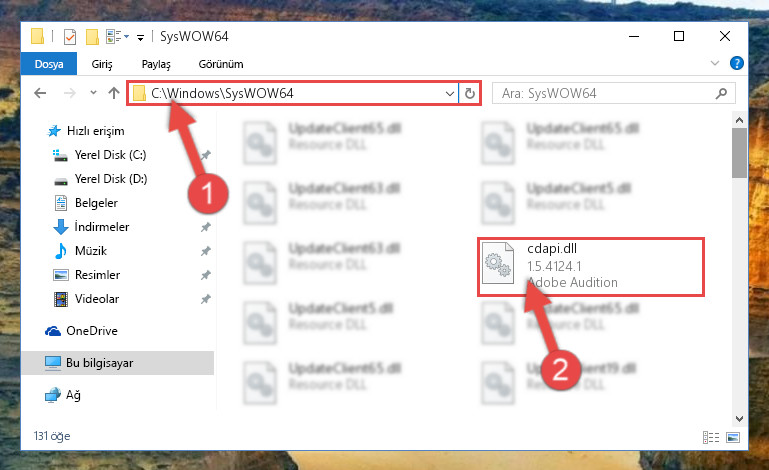Unpin İndirmeler using its pin icon
The image size is (769, 470).
205,227
